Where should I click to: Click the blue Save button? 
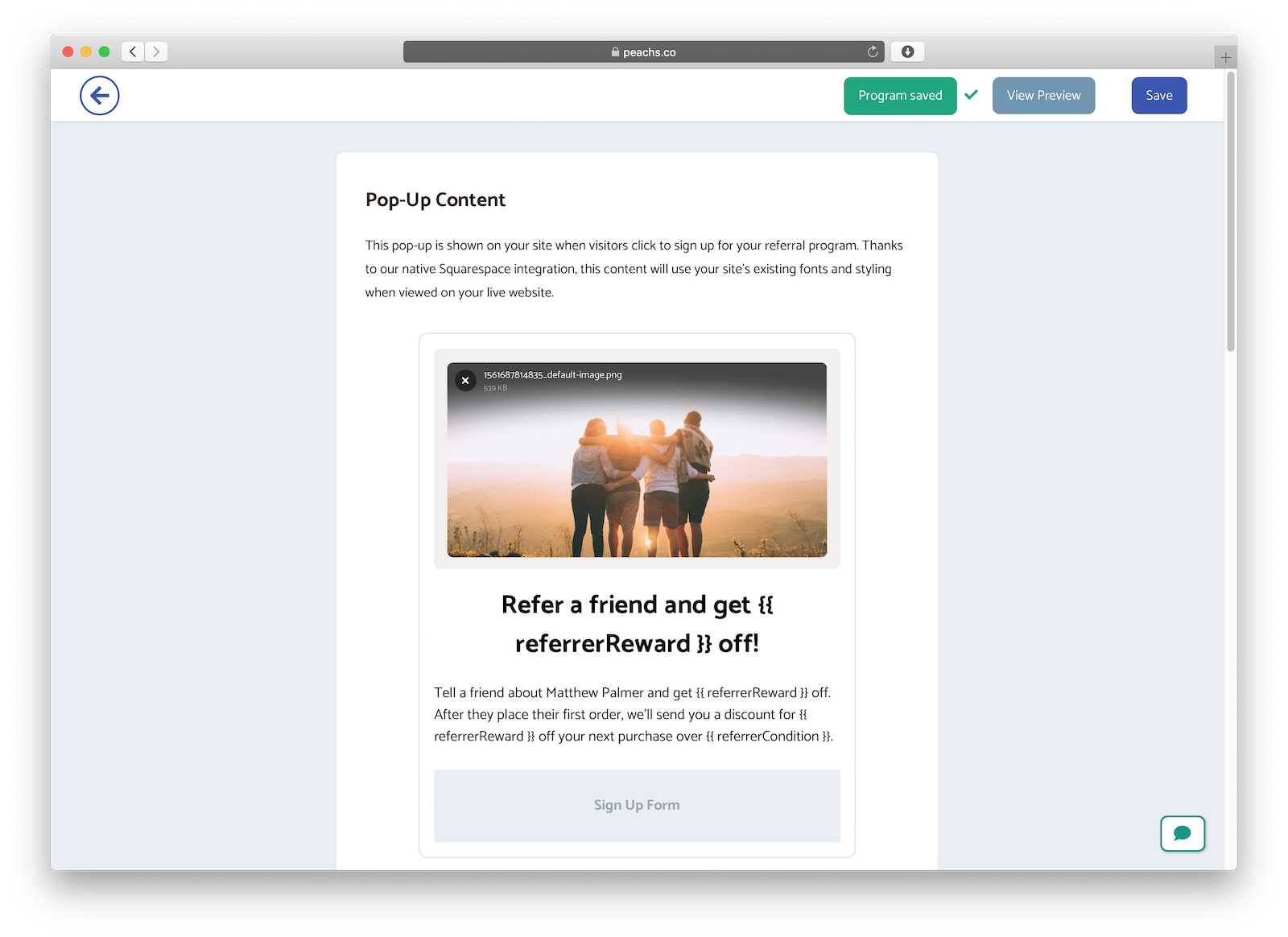(1159, 96)
